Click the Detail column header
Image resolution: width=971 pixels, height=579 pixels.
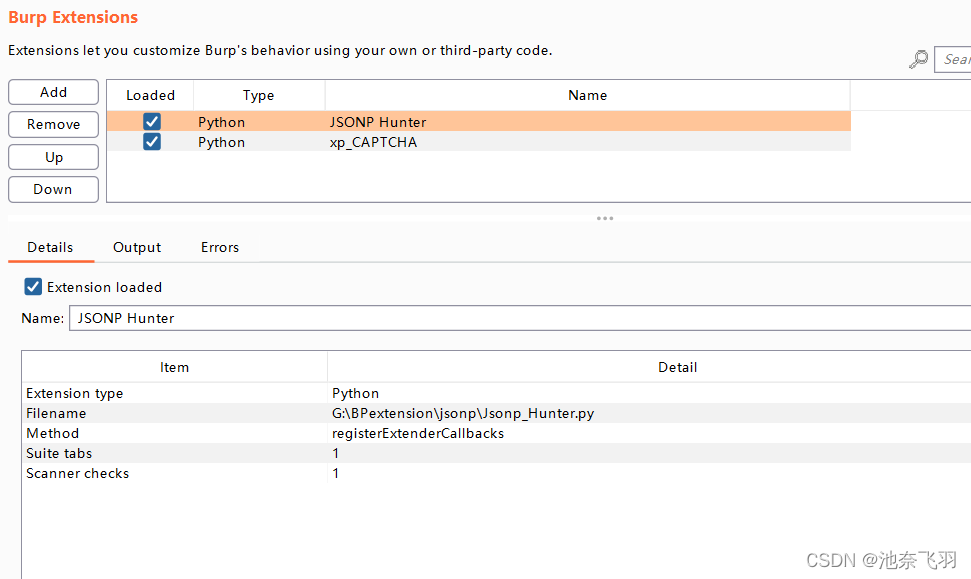coord(649,367)
